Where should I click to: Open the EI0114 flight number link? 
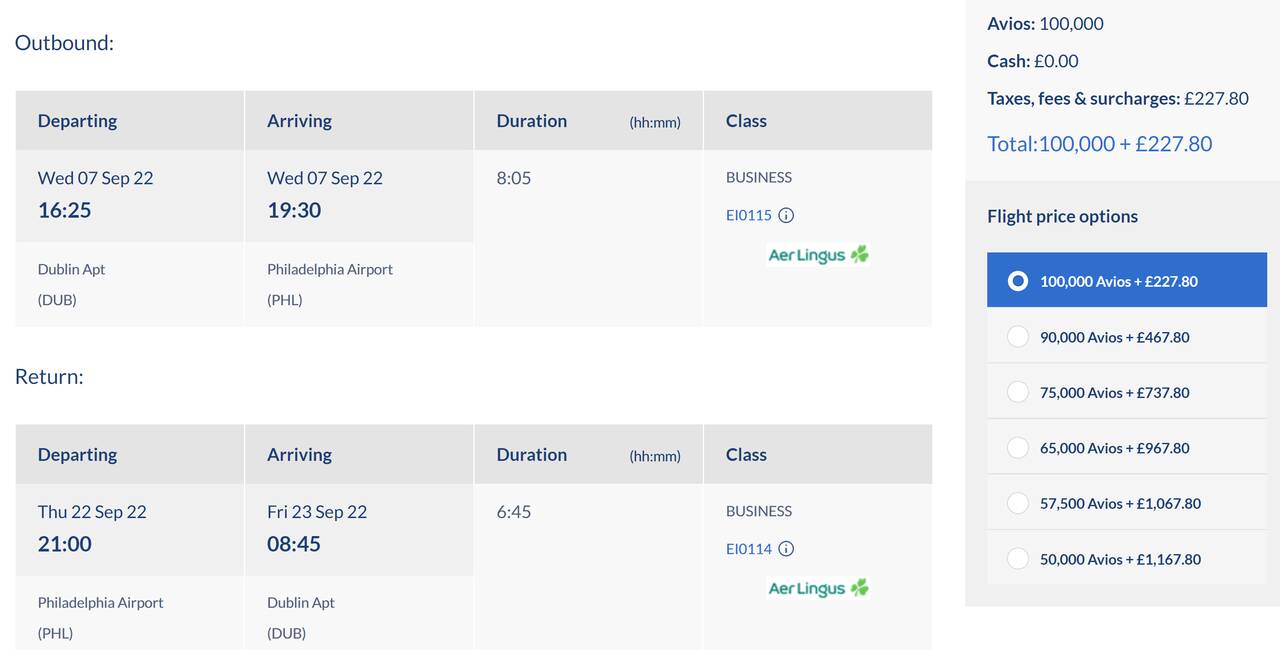coord(749,549)
